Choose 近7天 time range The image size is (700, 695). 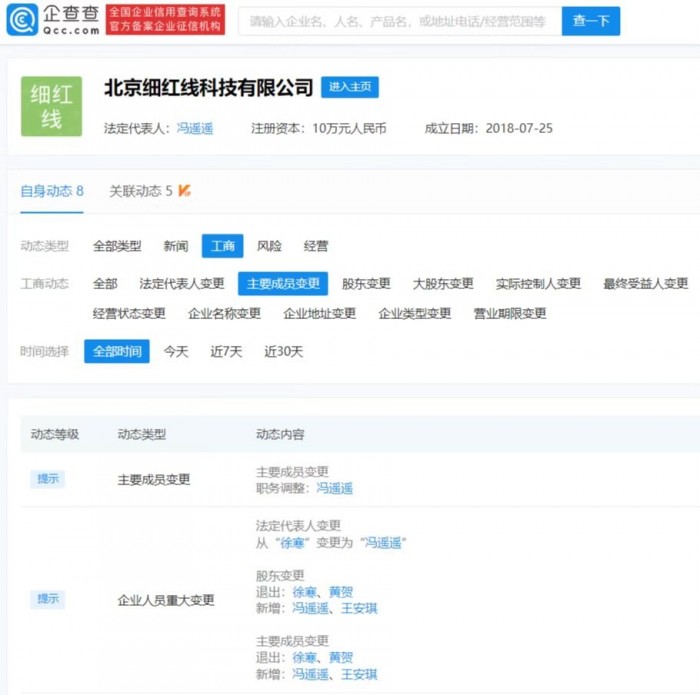pyautogui.click(x=225, y=352)
